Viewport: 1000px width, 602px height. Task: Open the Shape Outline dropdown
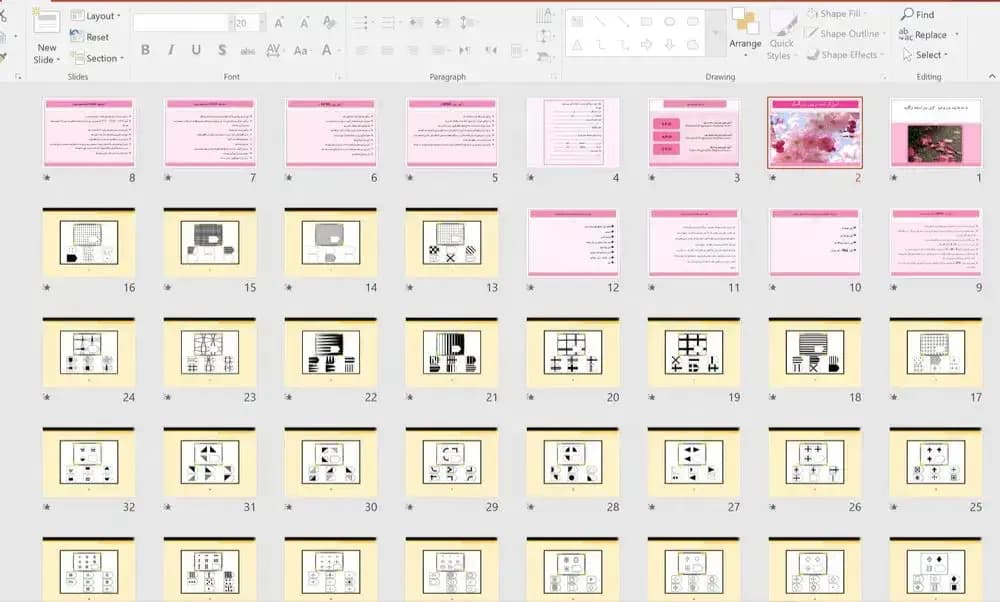click(846, 34)
